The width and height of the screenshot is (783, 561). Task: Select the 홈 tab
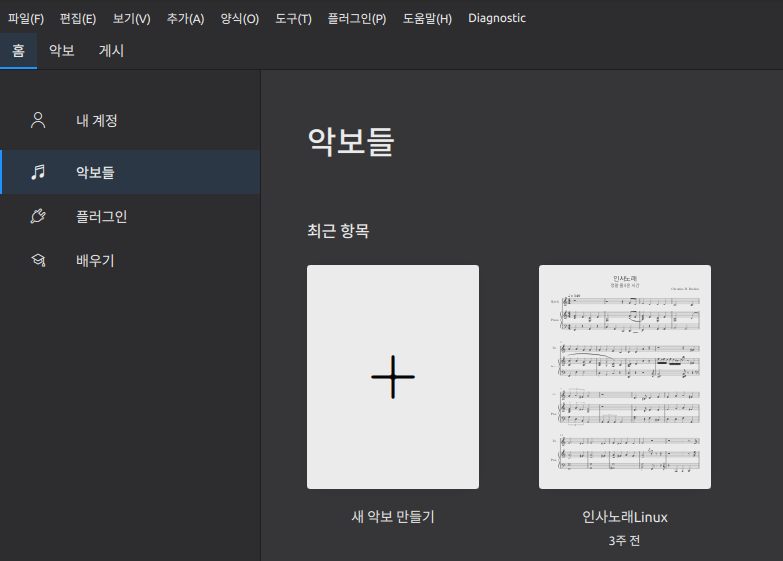[18, 50]
